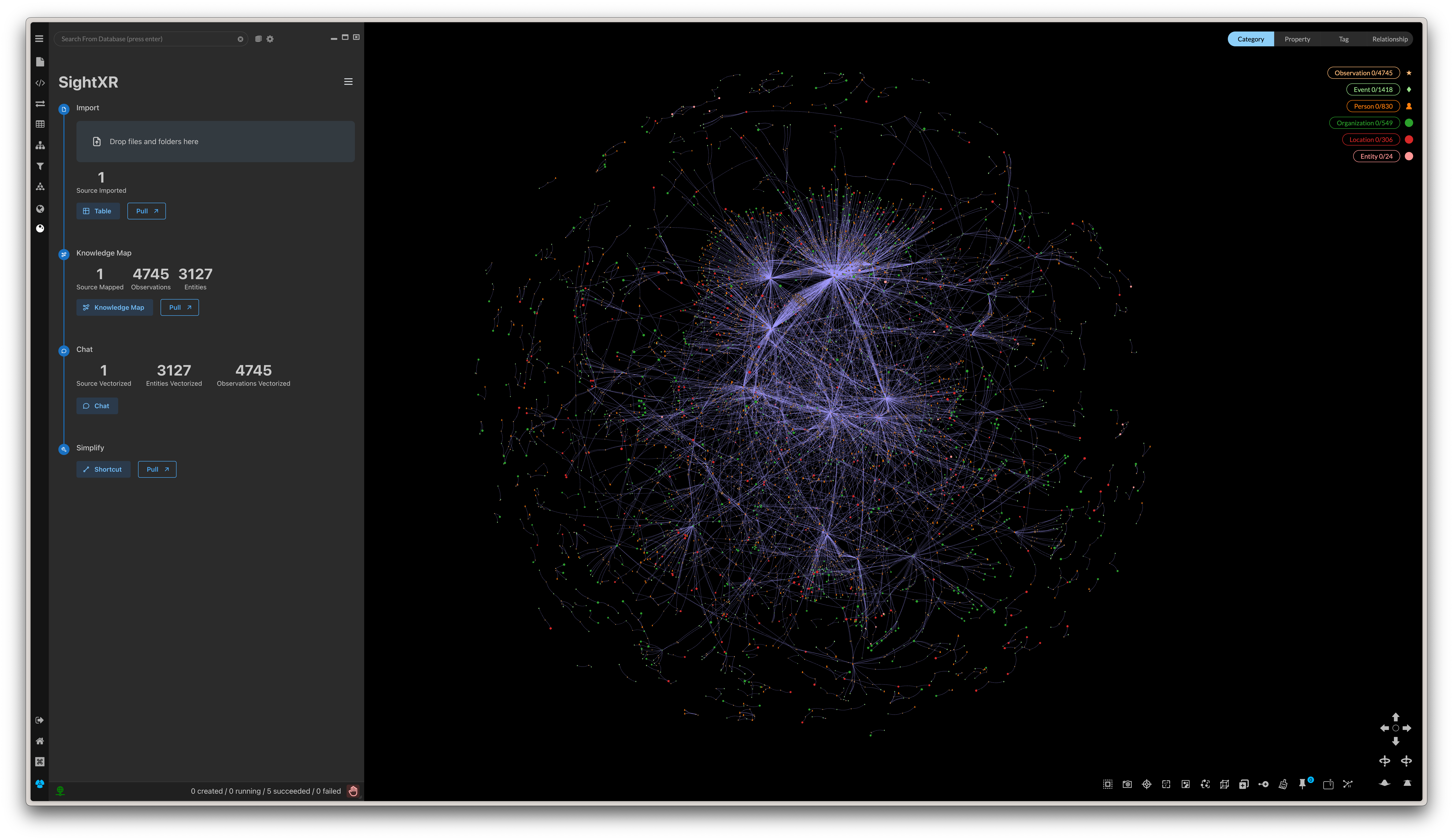The image size is (1453, 840).
Task: Click the green network globe status icon
Action: (60, 791)
